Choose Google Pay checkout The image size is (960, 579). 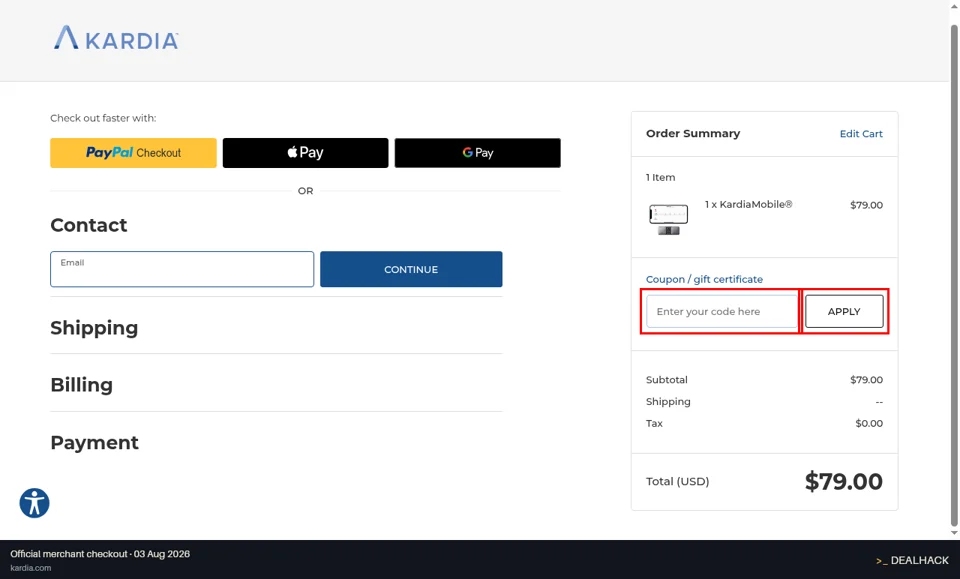pyautogui.click(x=478, y=153)
